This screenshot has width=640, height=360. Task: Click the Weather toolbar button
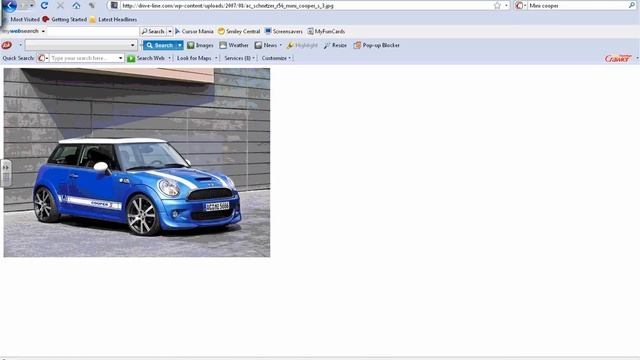(x=234, y=45)
